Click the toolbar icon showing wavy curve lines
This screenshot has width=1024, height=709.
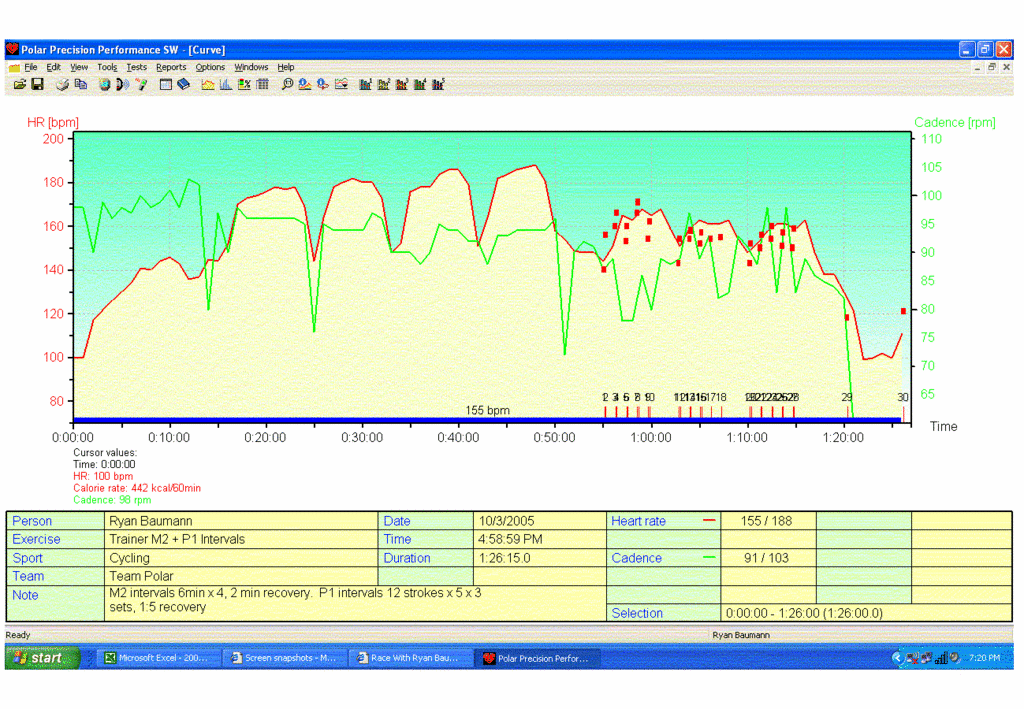341,84
